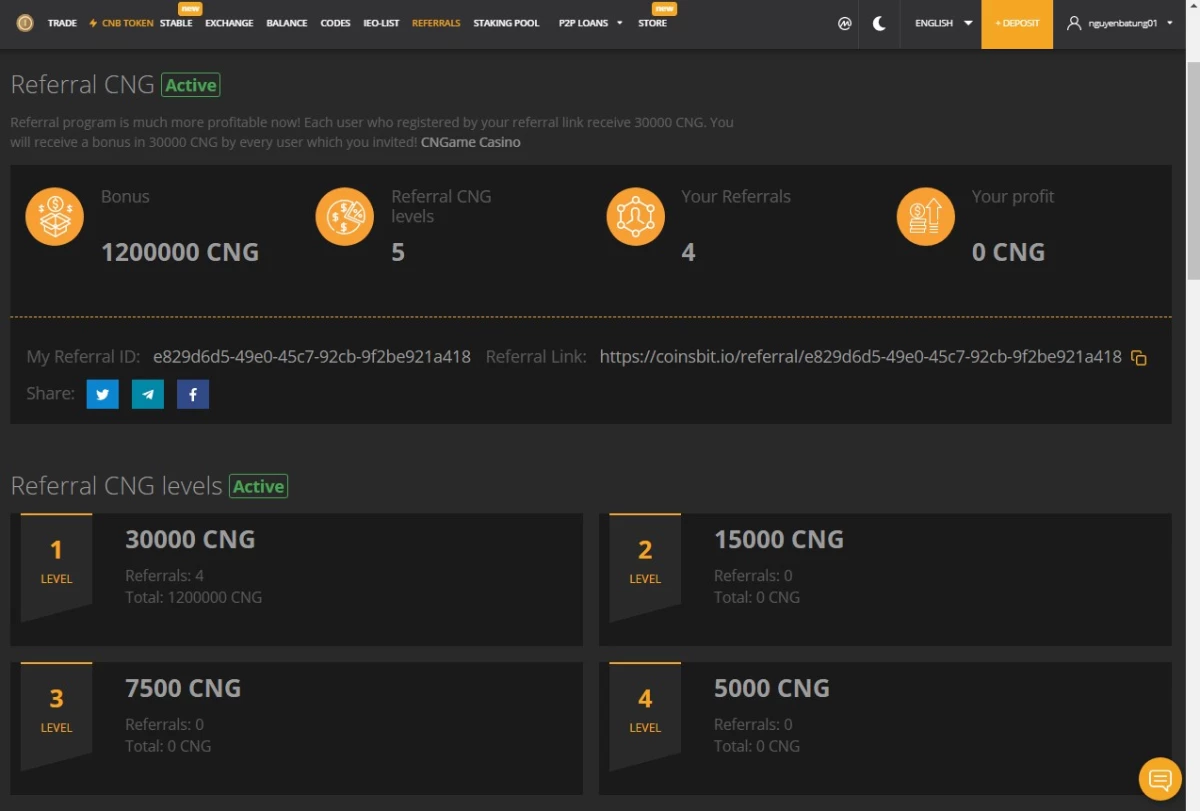Click the Referral CNG levels icon
Viewport: 1200px width, 811px height.
[x=345, y=216]
